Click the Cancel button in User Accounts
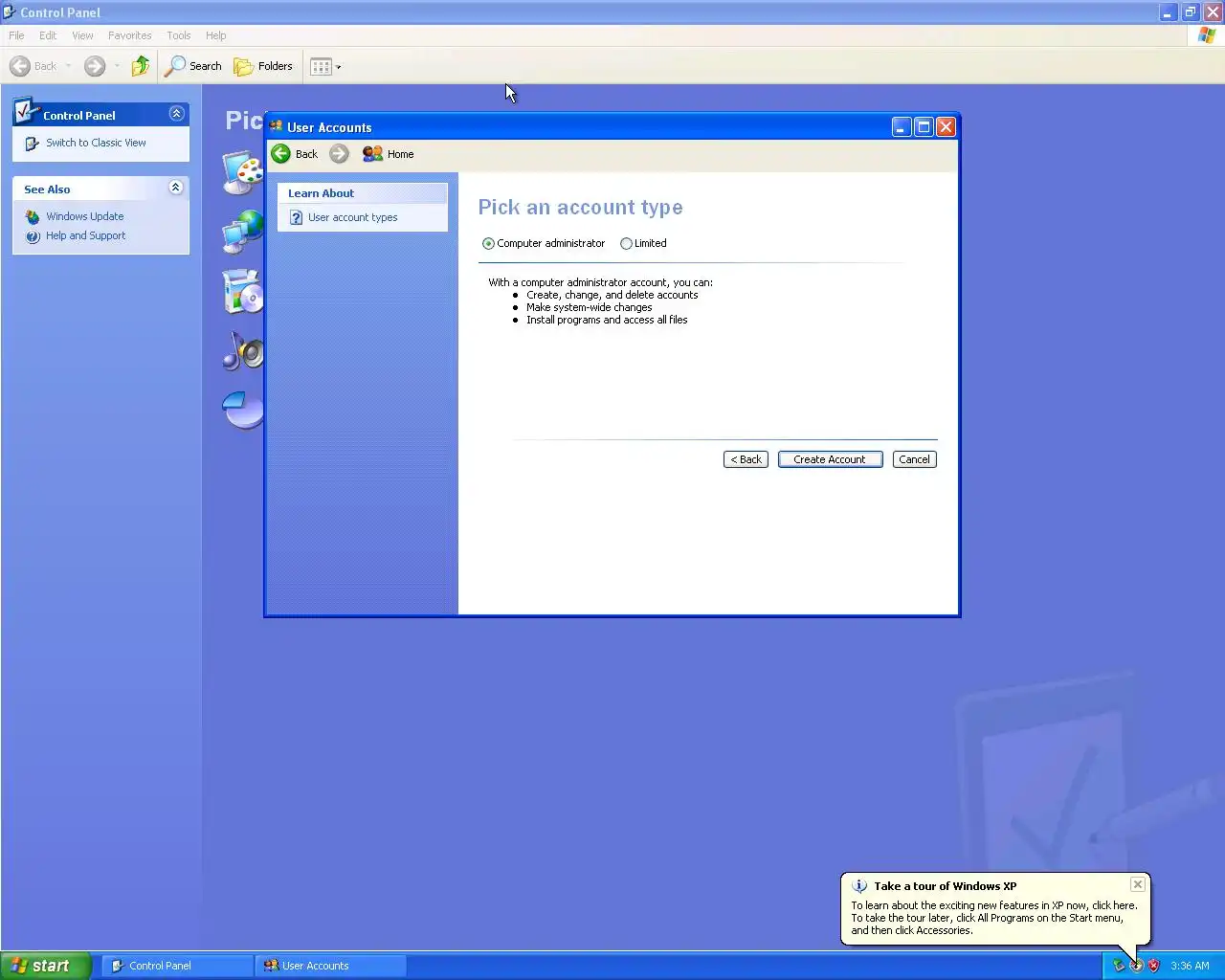The width and height of the screenshot is (1225, 980). click(x=914, y=459)
